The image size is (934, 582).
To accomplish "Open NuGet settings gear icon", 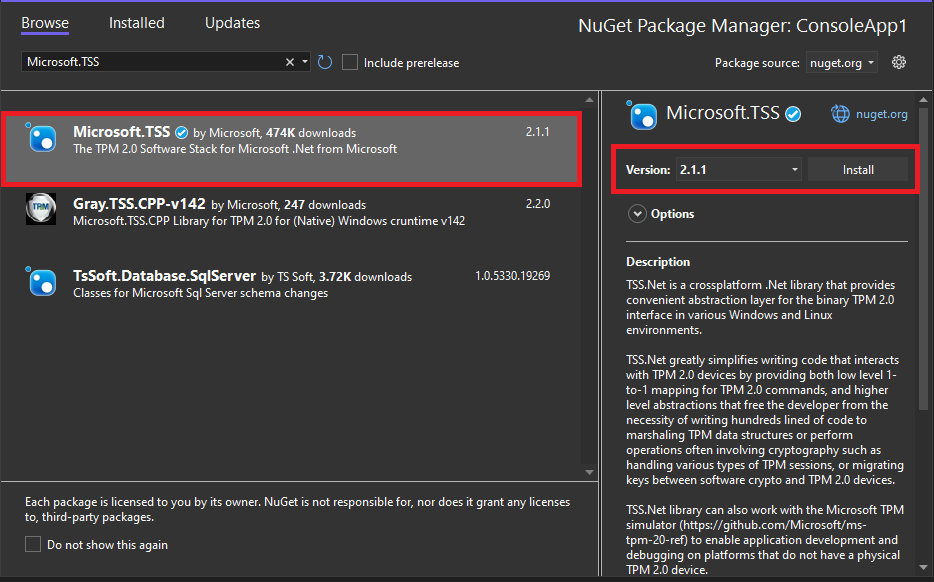I will click(899, 62).
